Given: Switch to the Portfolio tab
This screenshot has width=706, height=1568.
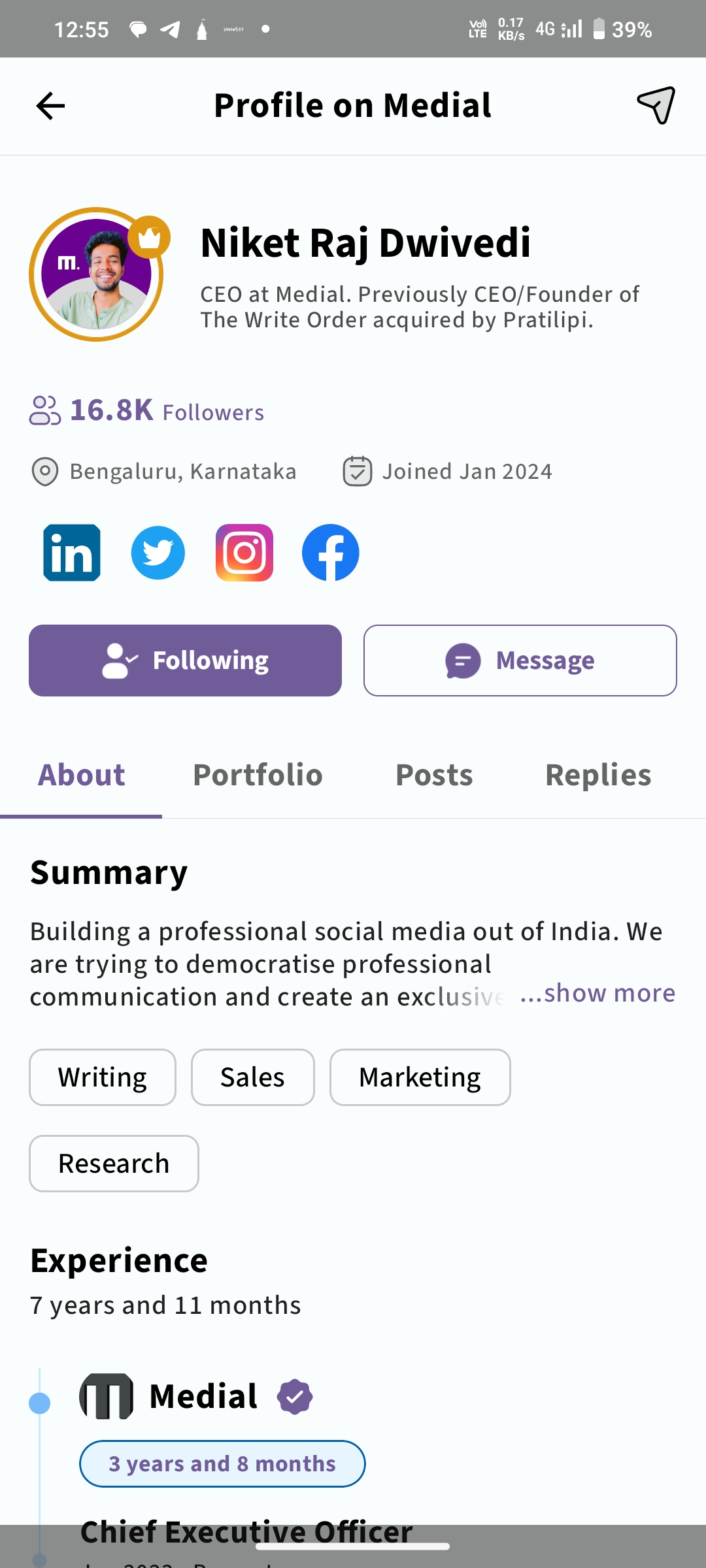Looking at the screenshot, I should tap(258, 776).
